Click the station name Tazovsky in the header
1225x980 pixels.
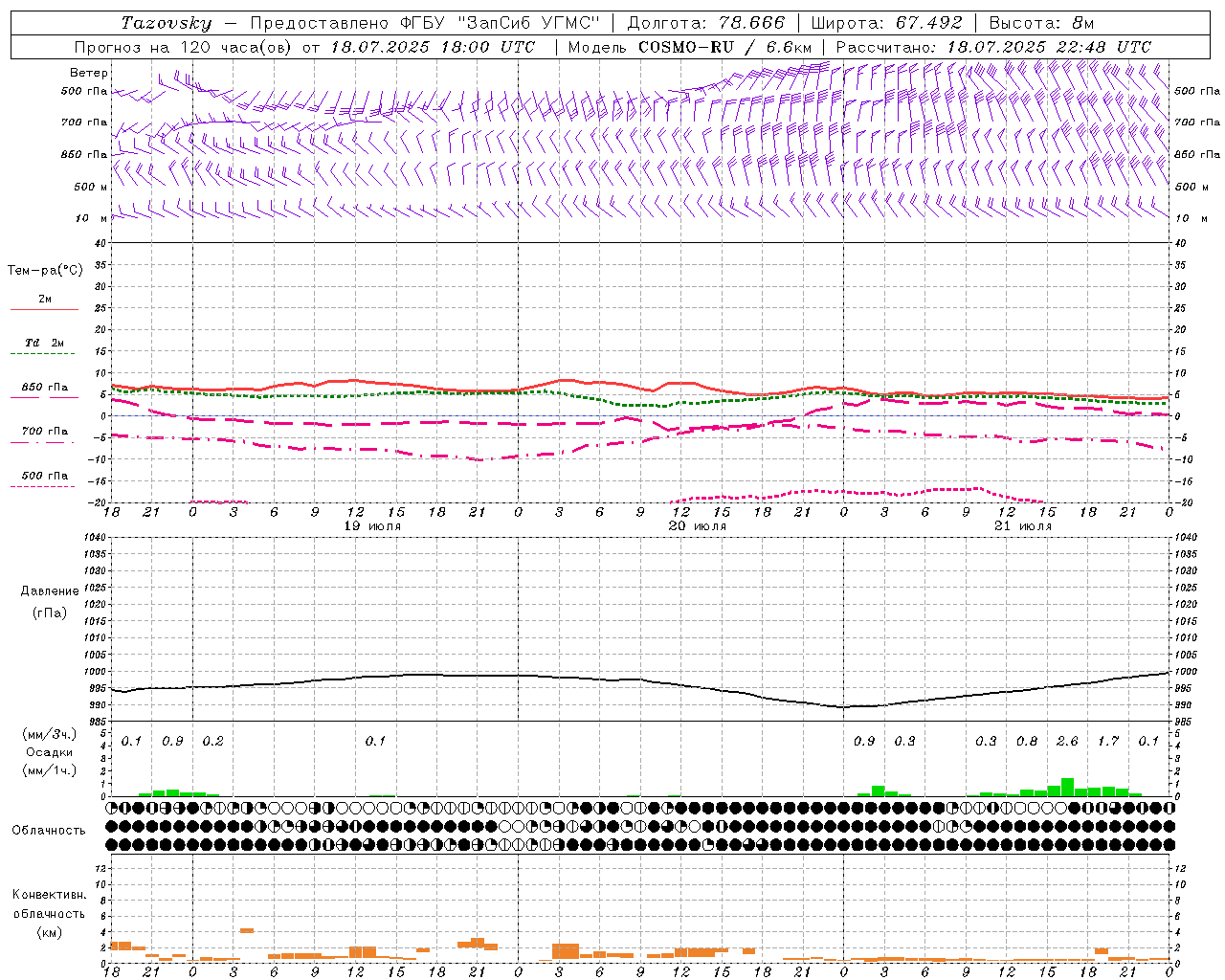(x=167, y=23)
